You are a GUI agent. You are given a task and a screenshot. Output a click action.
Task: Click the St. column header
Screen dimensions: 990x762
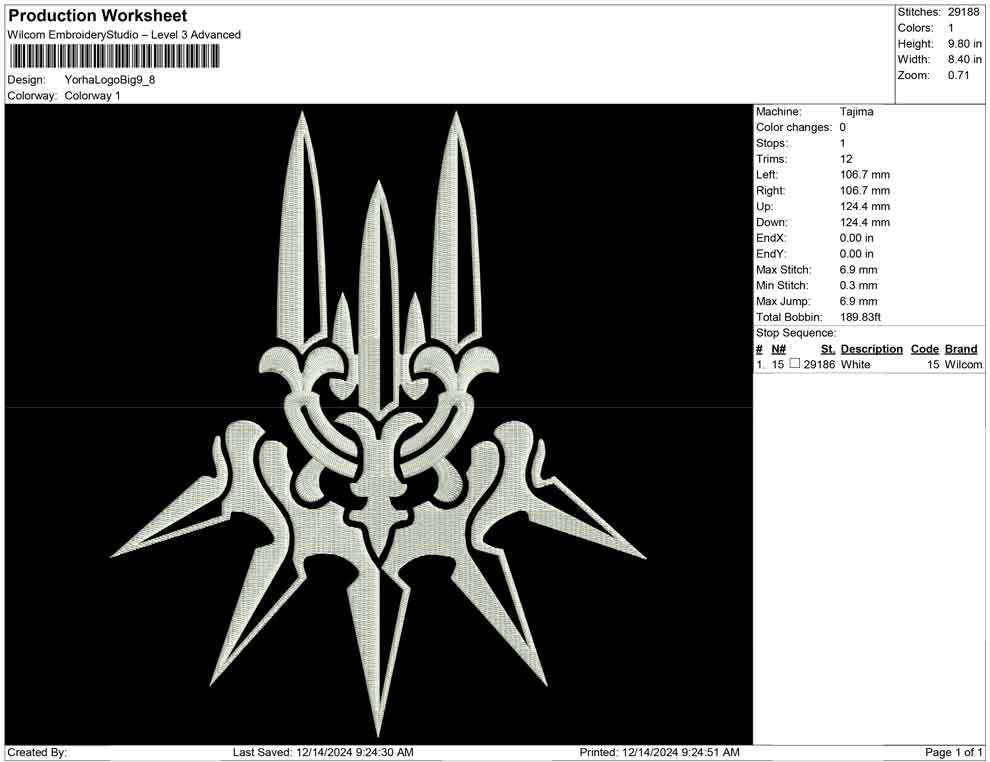tap(826, 348)
